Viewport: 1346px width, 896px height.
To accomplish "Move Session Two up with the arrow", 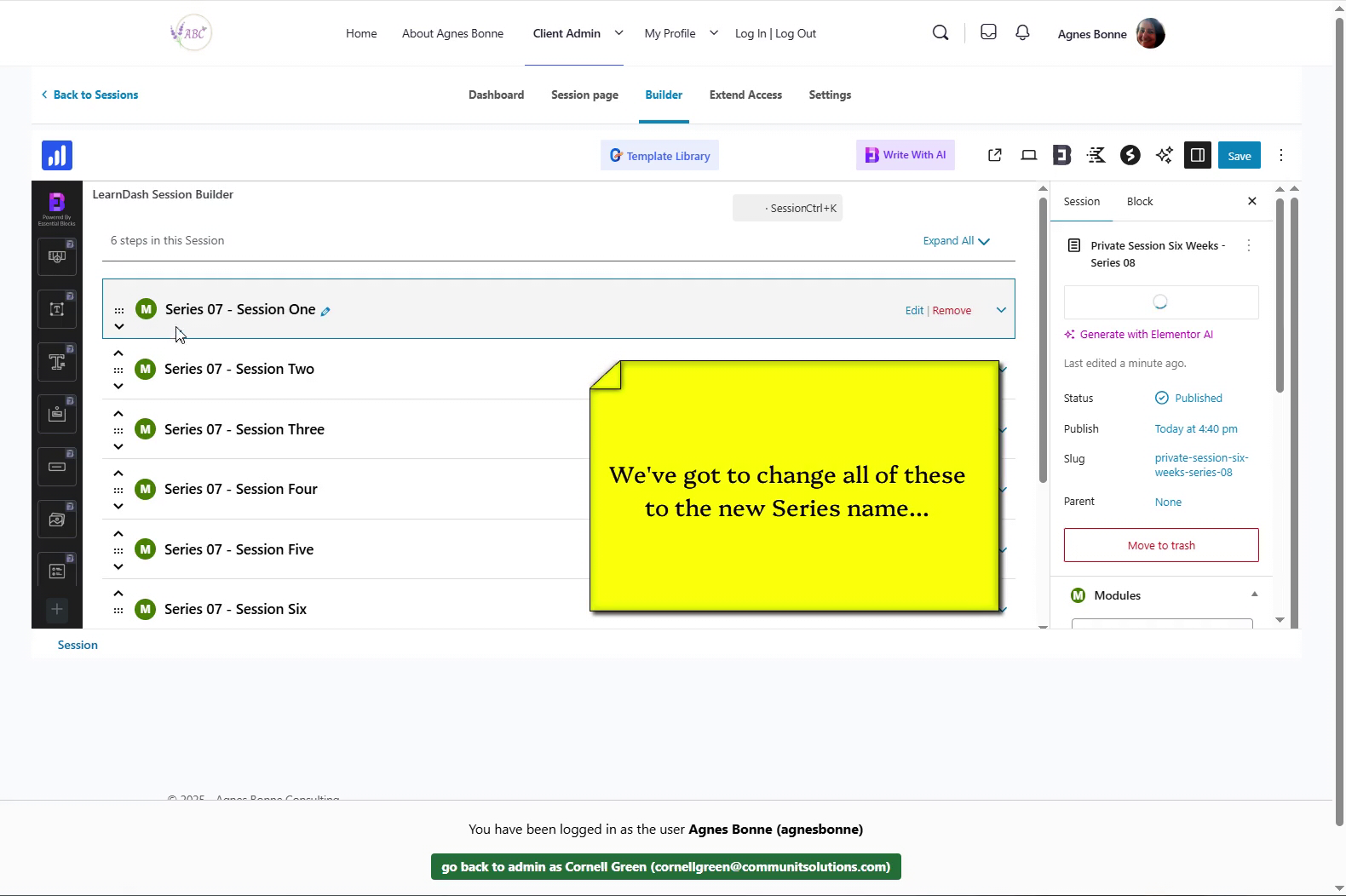I will pos(118,353).
